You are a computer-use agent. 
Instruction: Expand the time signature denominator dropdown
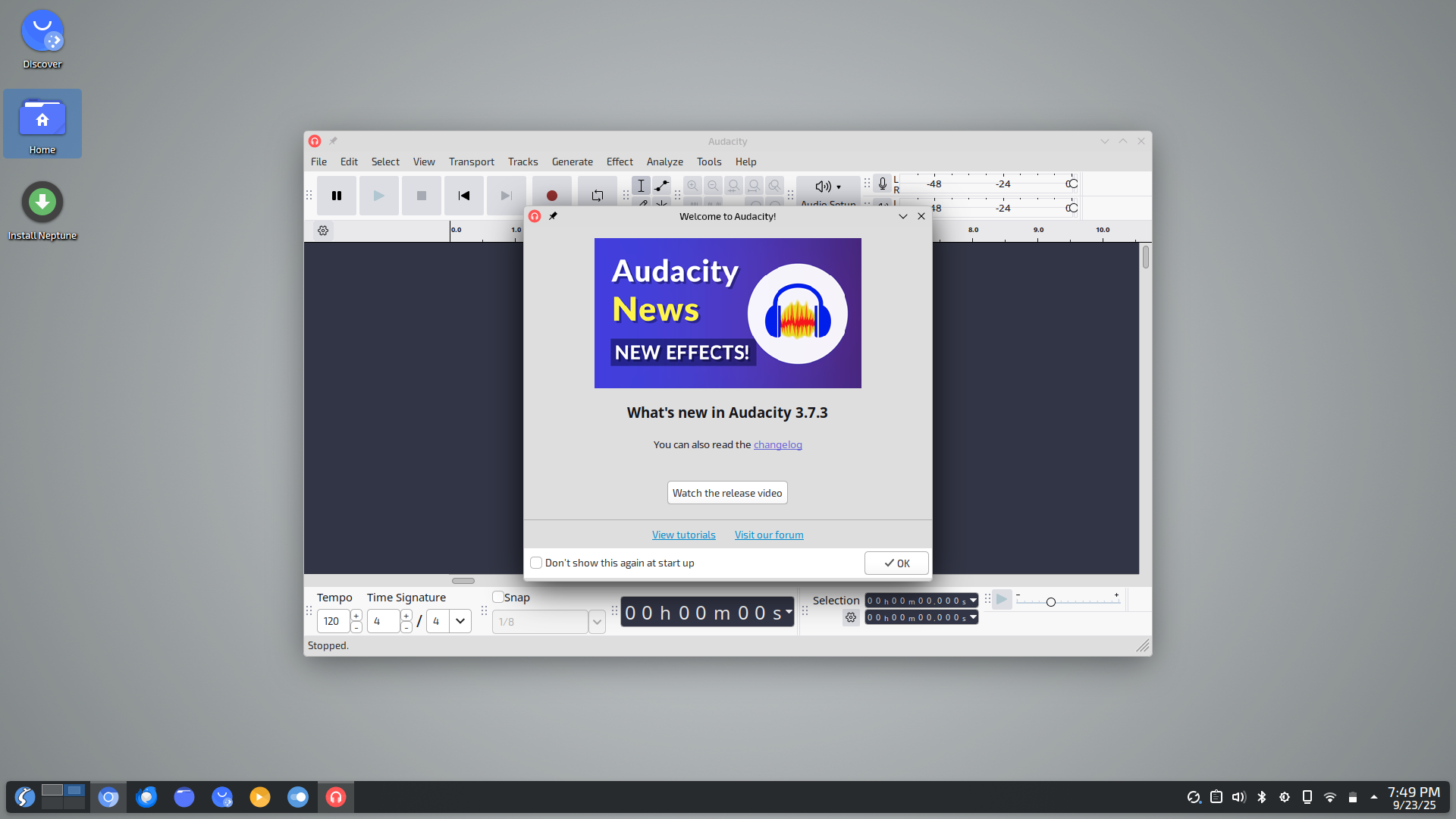point(460,621)
